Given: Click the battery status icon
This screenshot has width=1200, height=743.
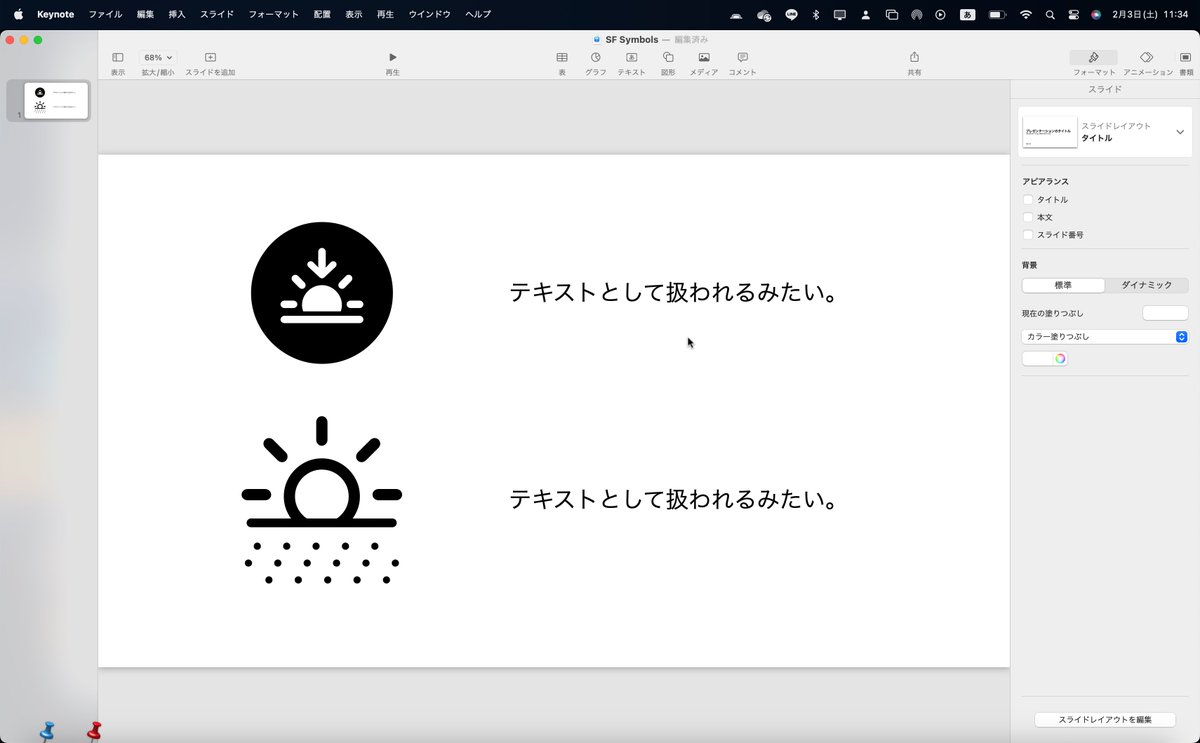Looking at the screenshot, I should pyautogui.click(x=996, y=15).
